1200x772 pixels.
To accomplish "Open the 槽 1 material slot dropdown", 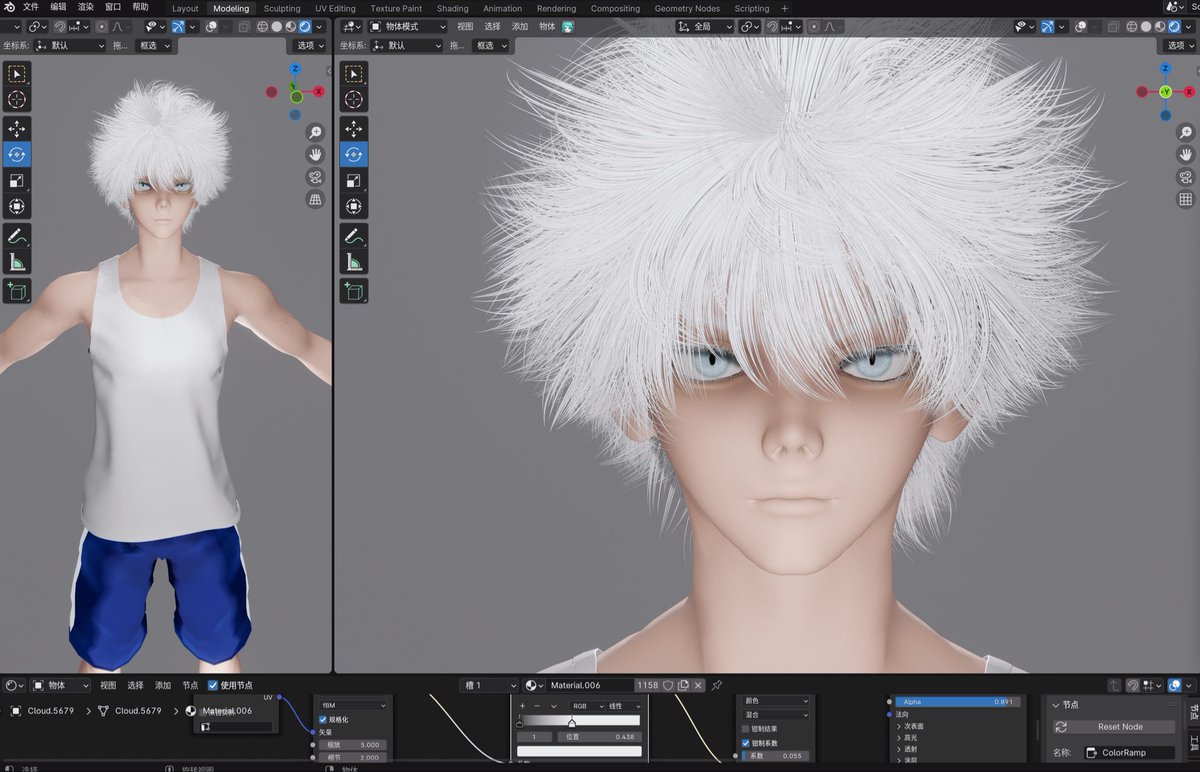I will pos(490,685).
